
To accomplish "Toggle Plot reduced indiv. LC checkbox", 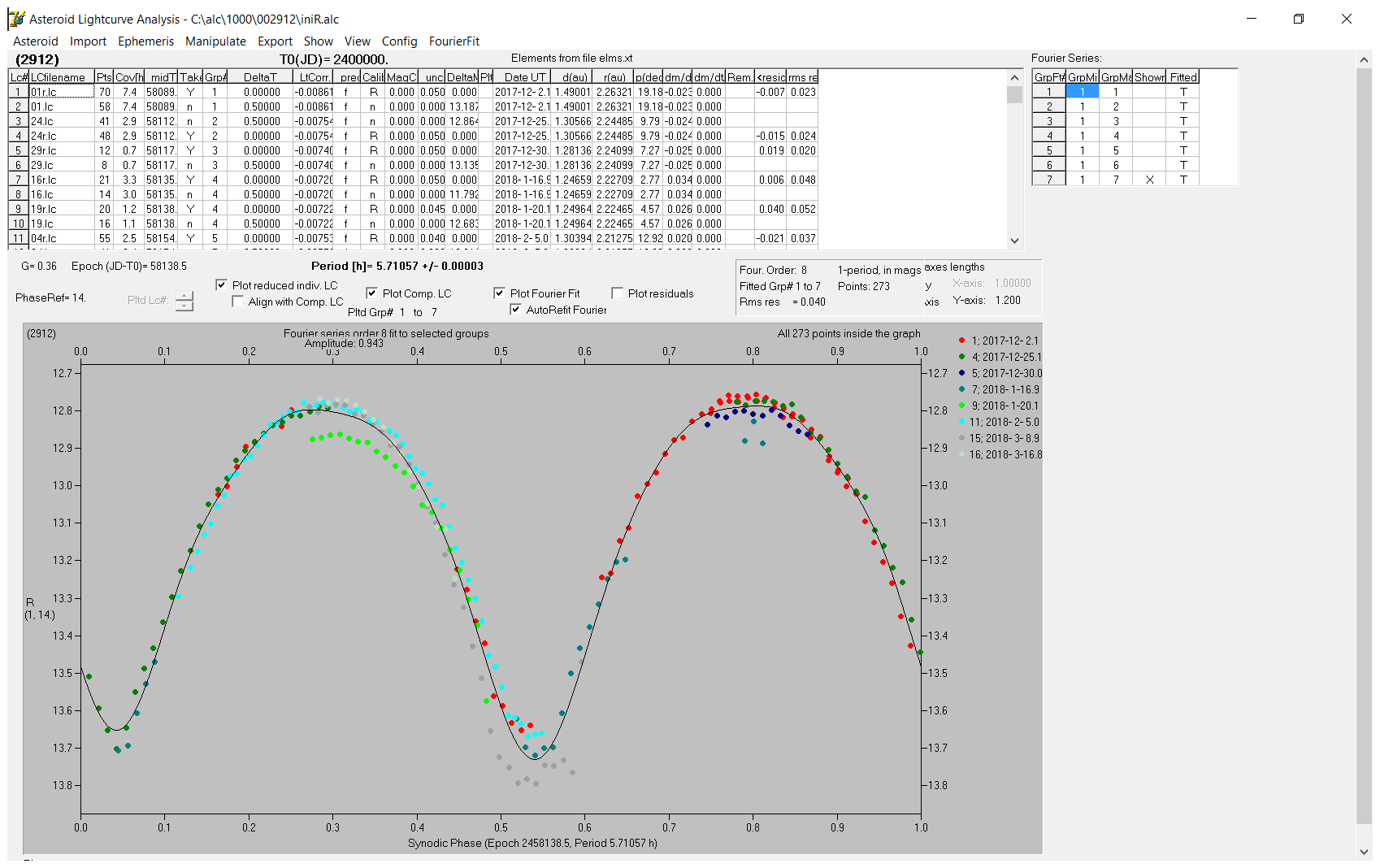I will [x=221, y=285].
